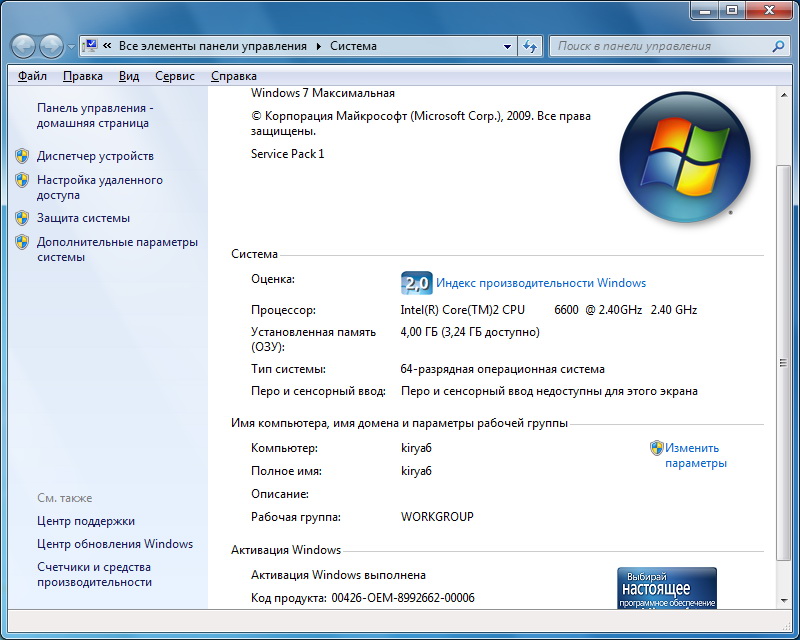
Task: Open the Файл menu
Action: (32, 76)
